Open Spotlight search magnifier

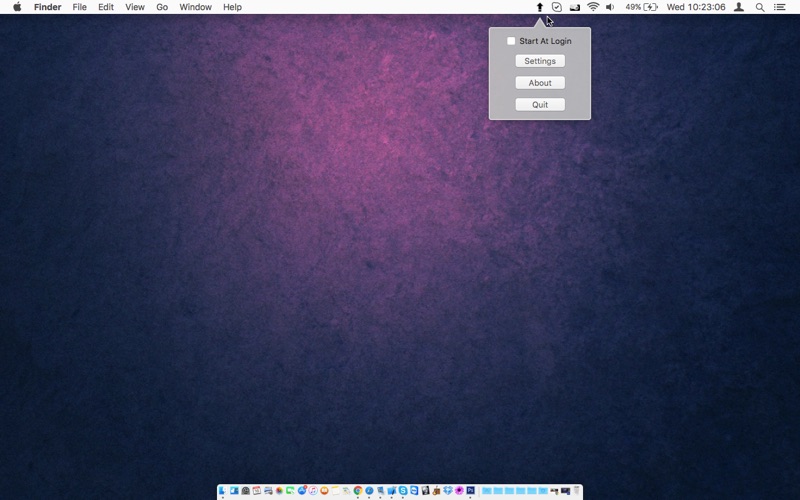pyautogui.click(x=760, y=7)
